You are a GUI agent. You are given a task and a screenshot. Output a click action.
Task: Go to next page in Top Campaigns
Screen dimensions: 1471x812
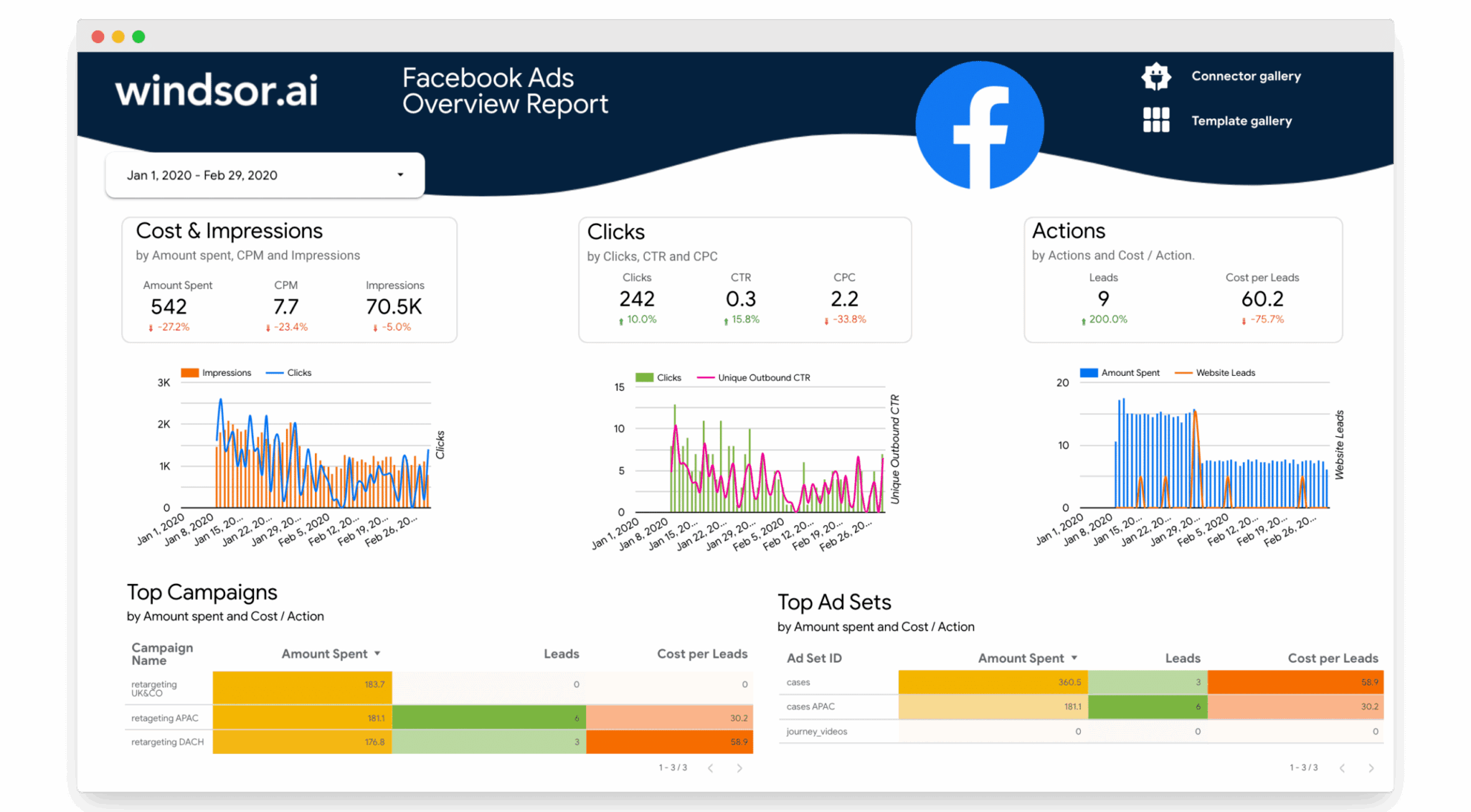tap(739, 768)
